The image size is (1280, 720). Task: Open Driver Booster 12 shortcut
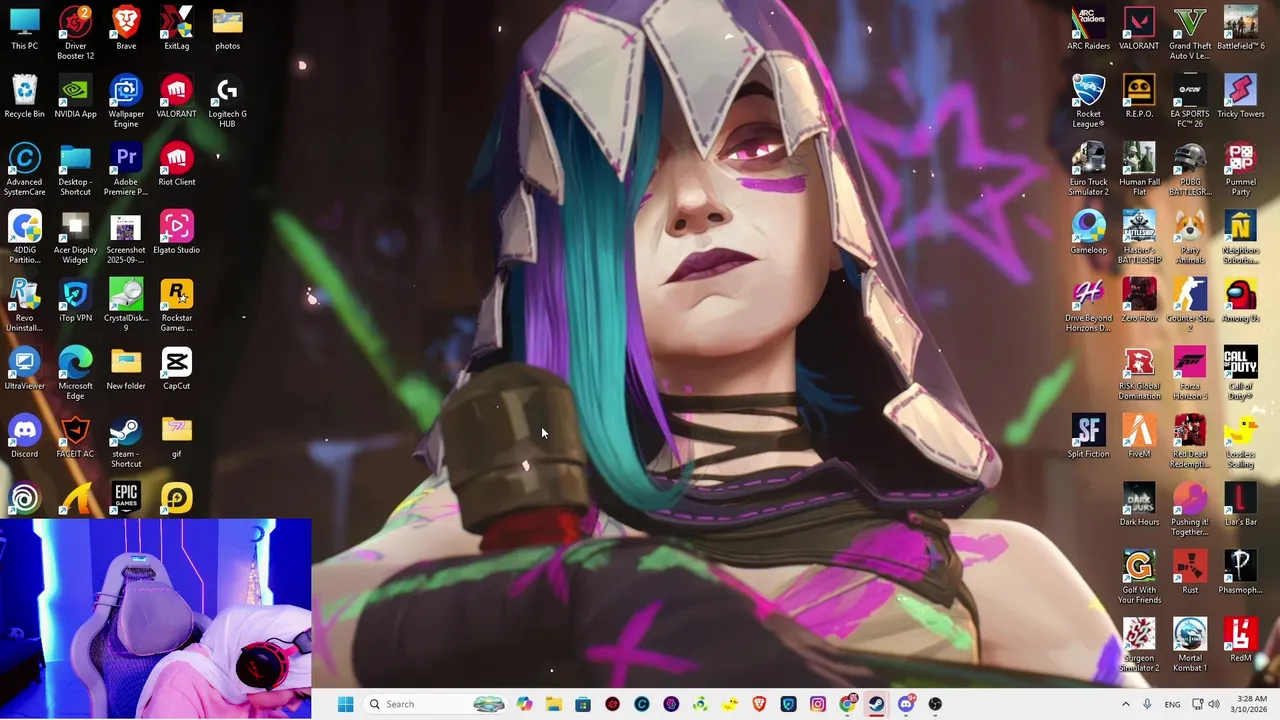75,33
